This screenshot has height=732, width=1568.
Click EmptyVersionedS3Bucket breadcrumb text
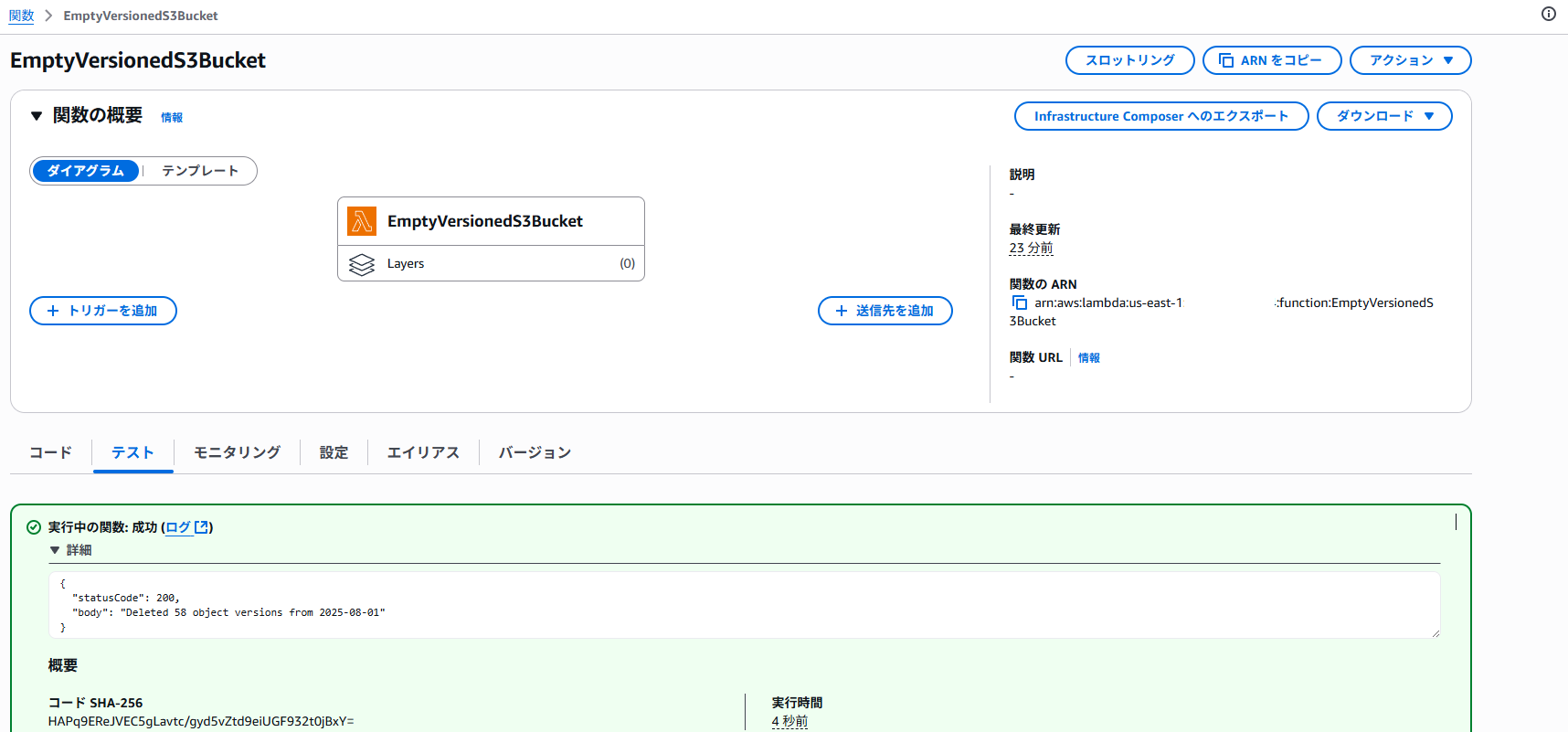coord(141,16)
